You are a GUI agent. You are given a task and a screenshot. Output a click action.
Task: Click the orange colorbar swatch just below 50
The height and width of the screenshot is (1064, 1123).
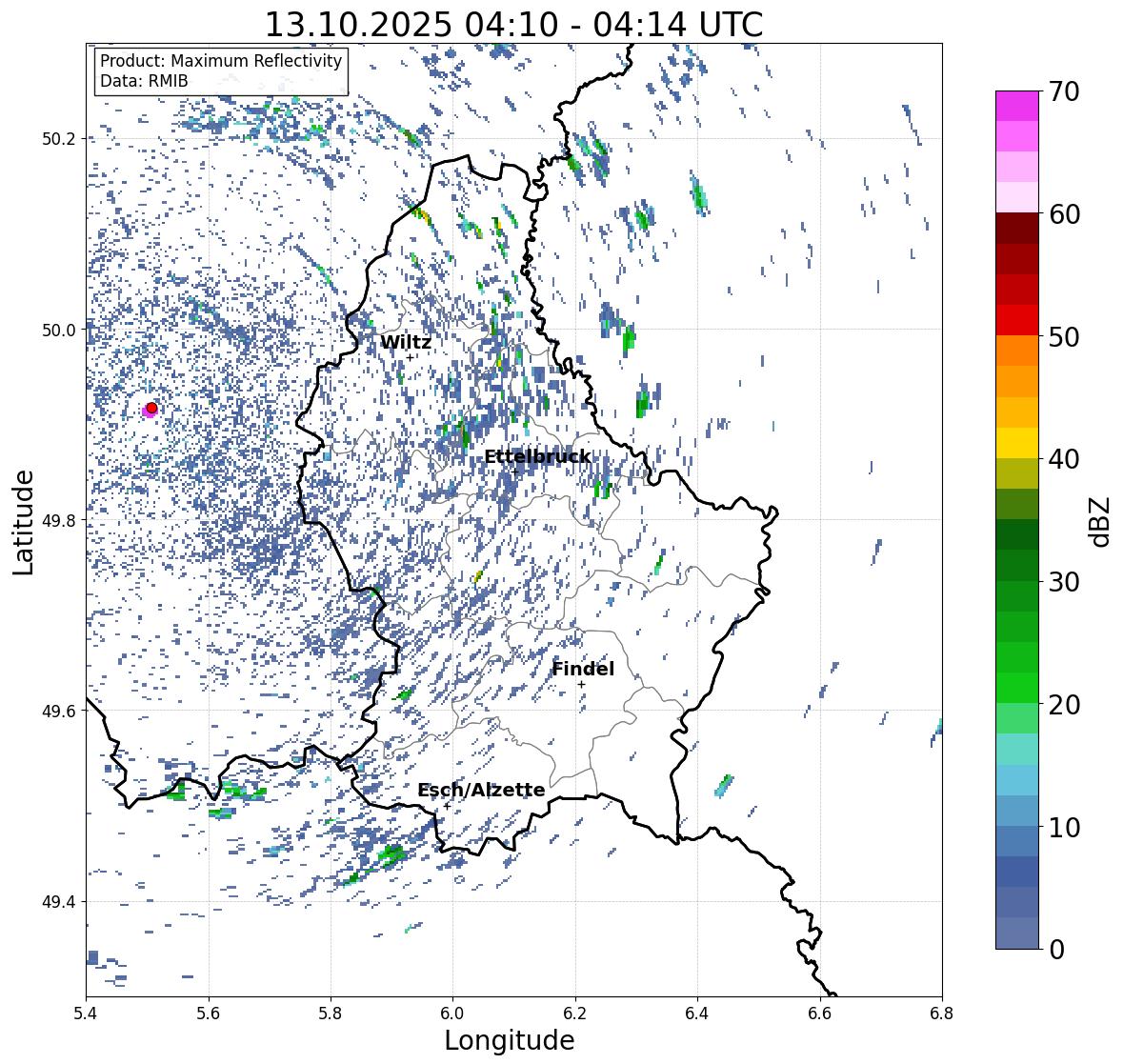[x=1017, y=351]
